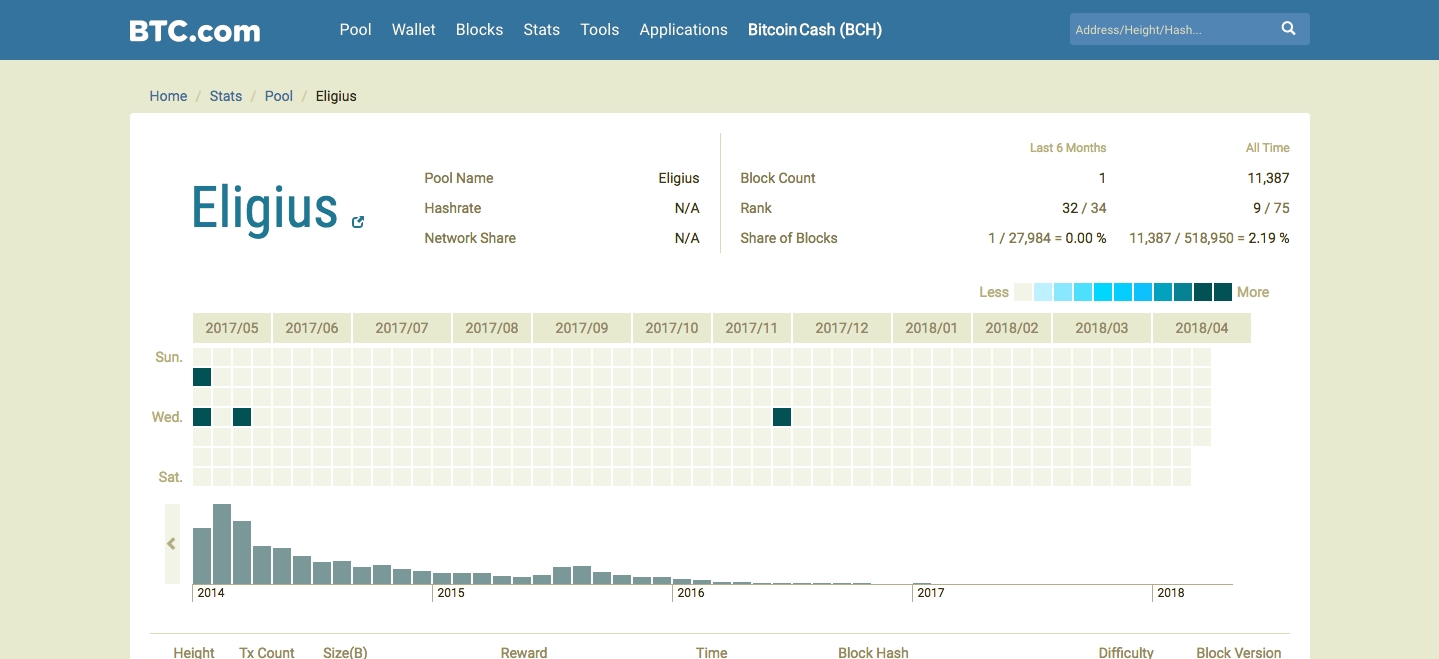
Task: Click the Last 6 Months column header
Action: pos(1068,148)
